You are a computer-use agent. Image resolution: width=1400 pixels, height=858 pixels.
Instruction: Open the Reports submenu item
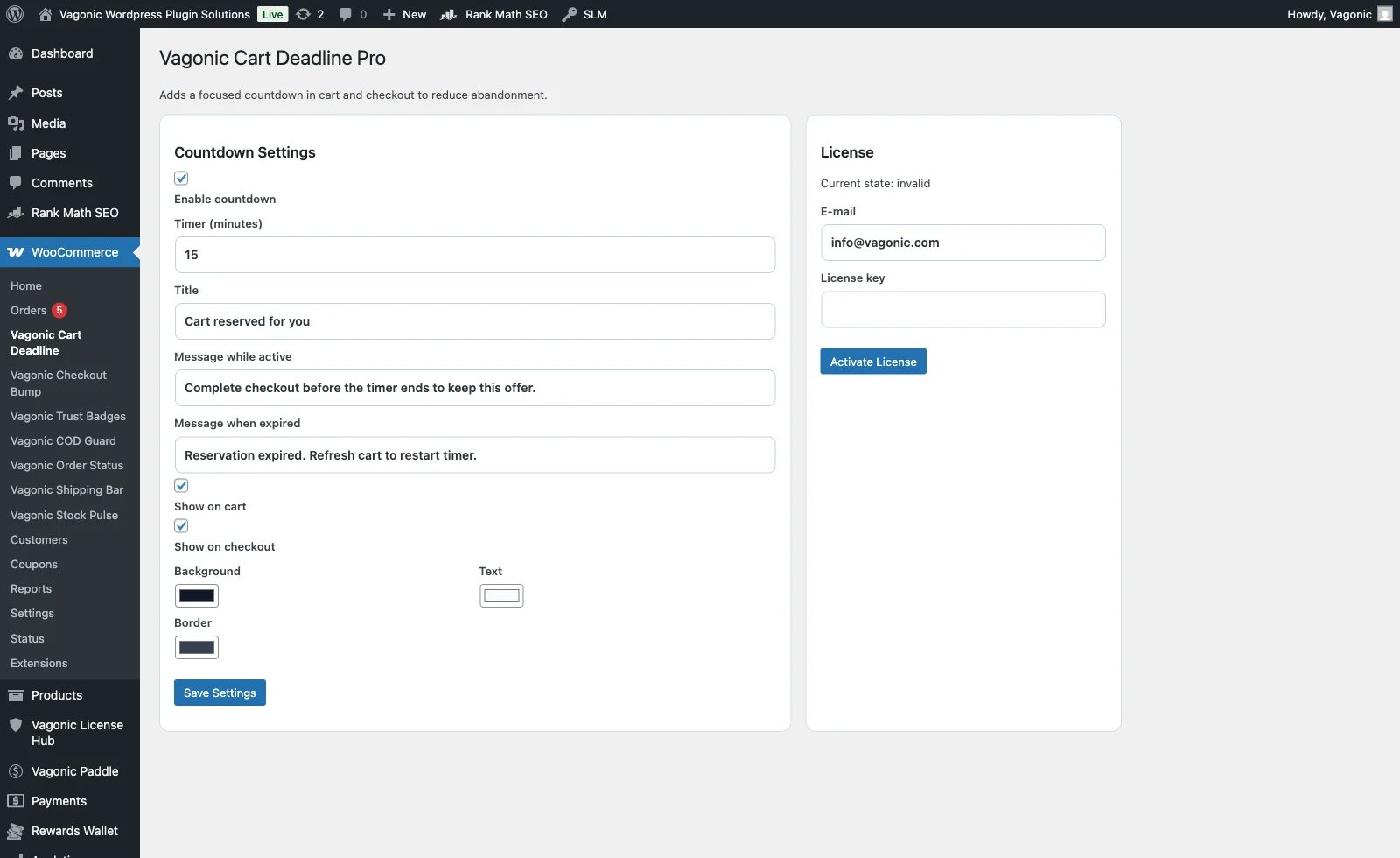(x=31, y=589)
